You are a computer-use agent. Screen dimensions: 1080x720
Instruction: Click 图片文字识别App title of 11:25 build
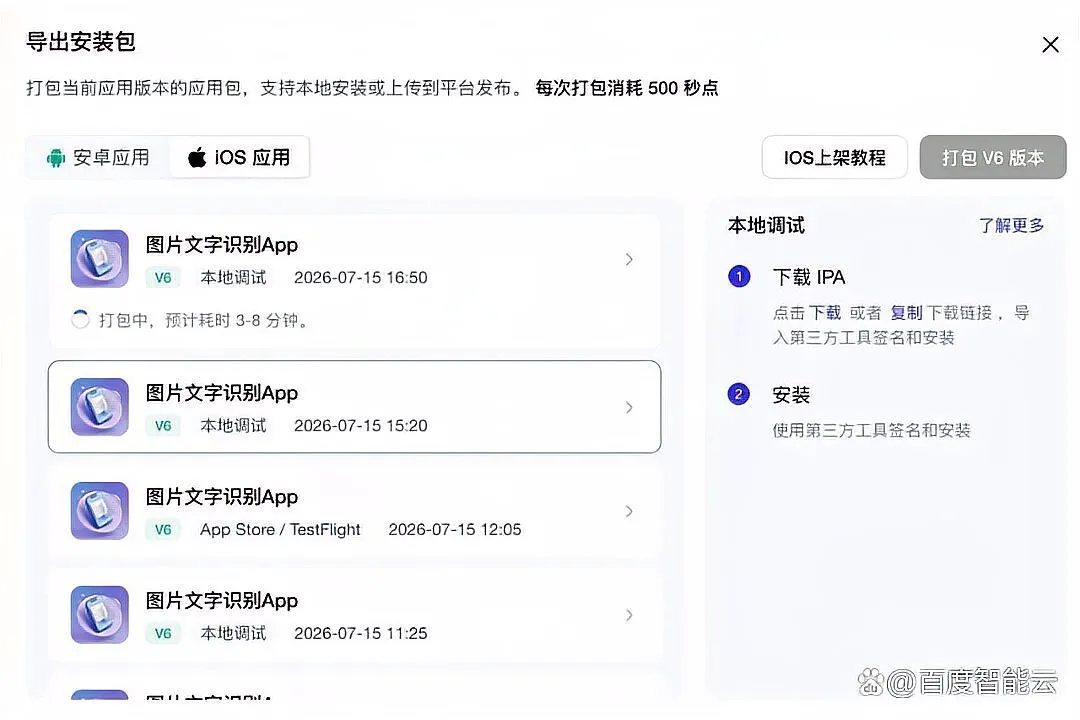point(222,601)
